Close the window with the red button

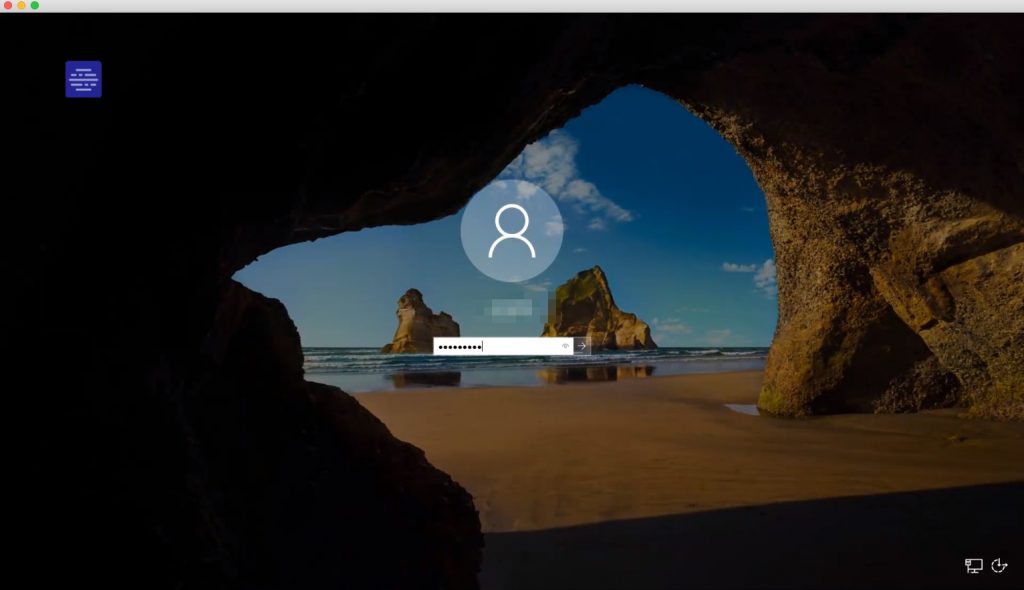pos(8,6)
